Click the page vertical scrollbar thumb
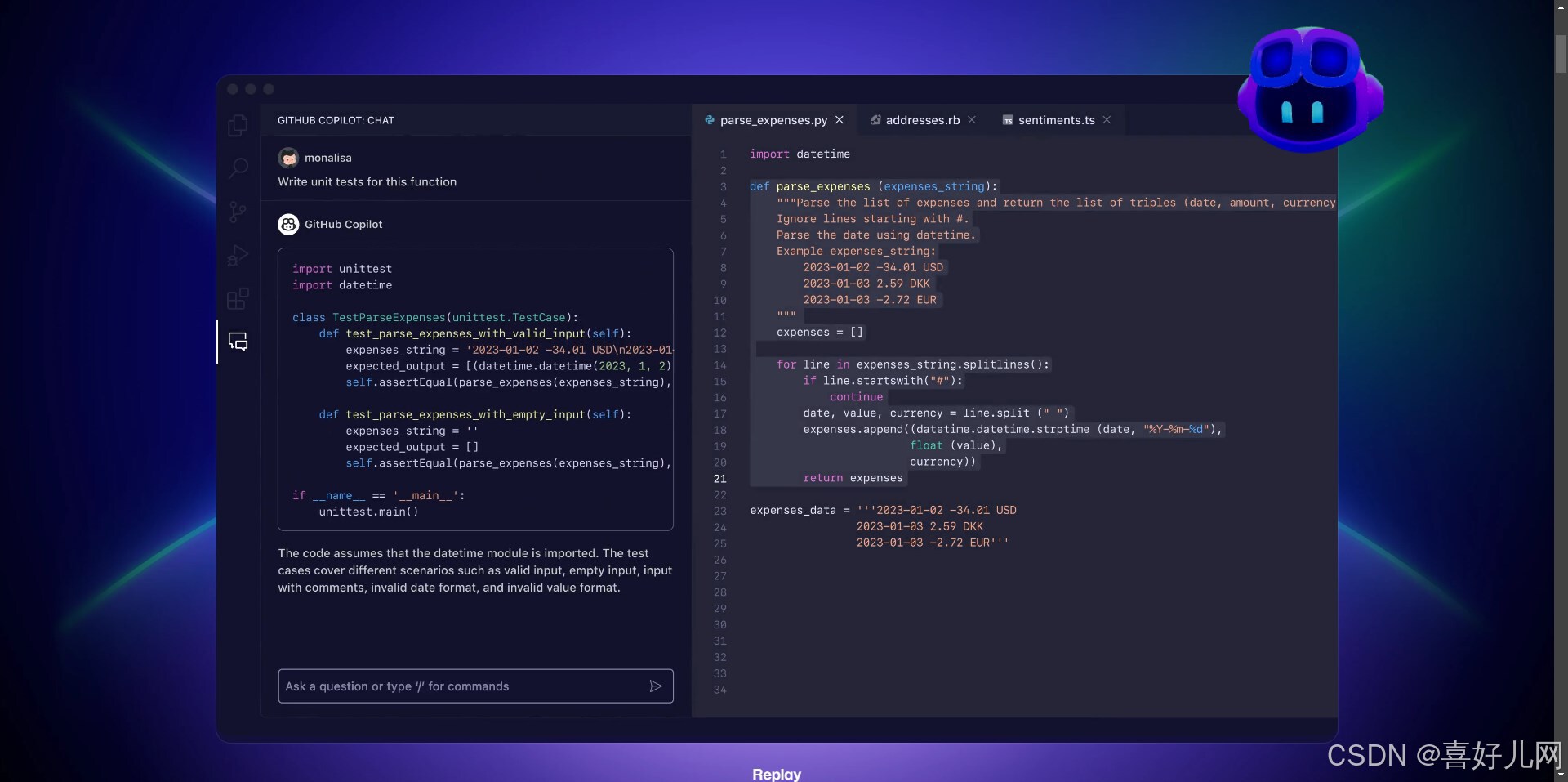The height and width of the screenshot is (782, 1568). [x=1561, y=54]
